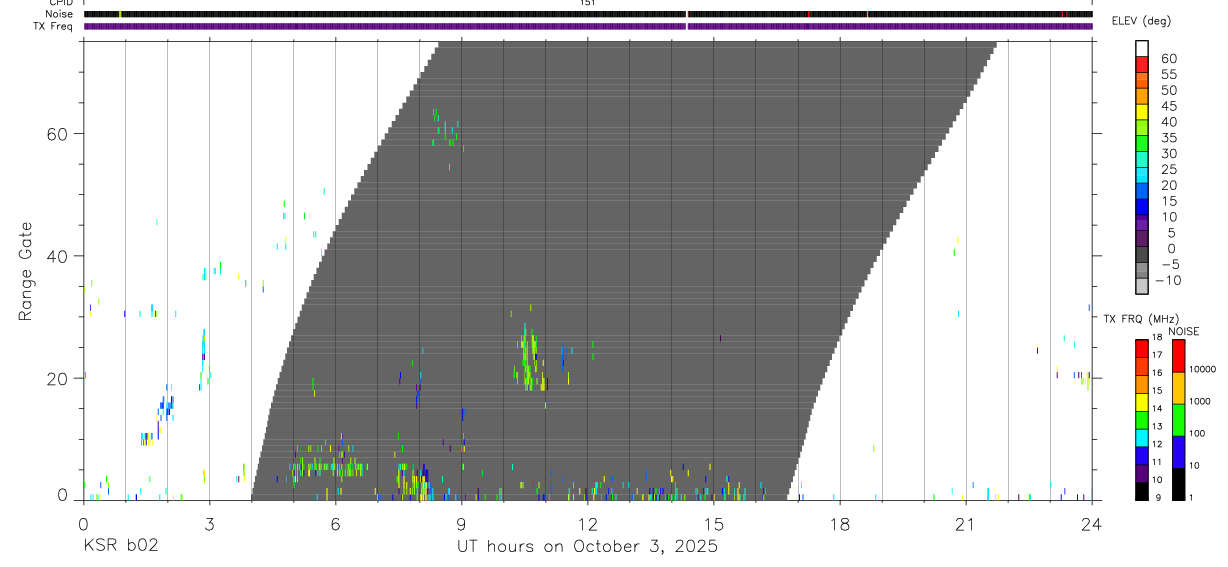Click the 45 label on ELEV color bar
Screen dimensions: 1228x567
pos(1168,106)
